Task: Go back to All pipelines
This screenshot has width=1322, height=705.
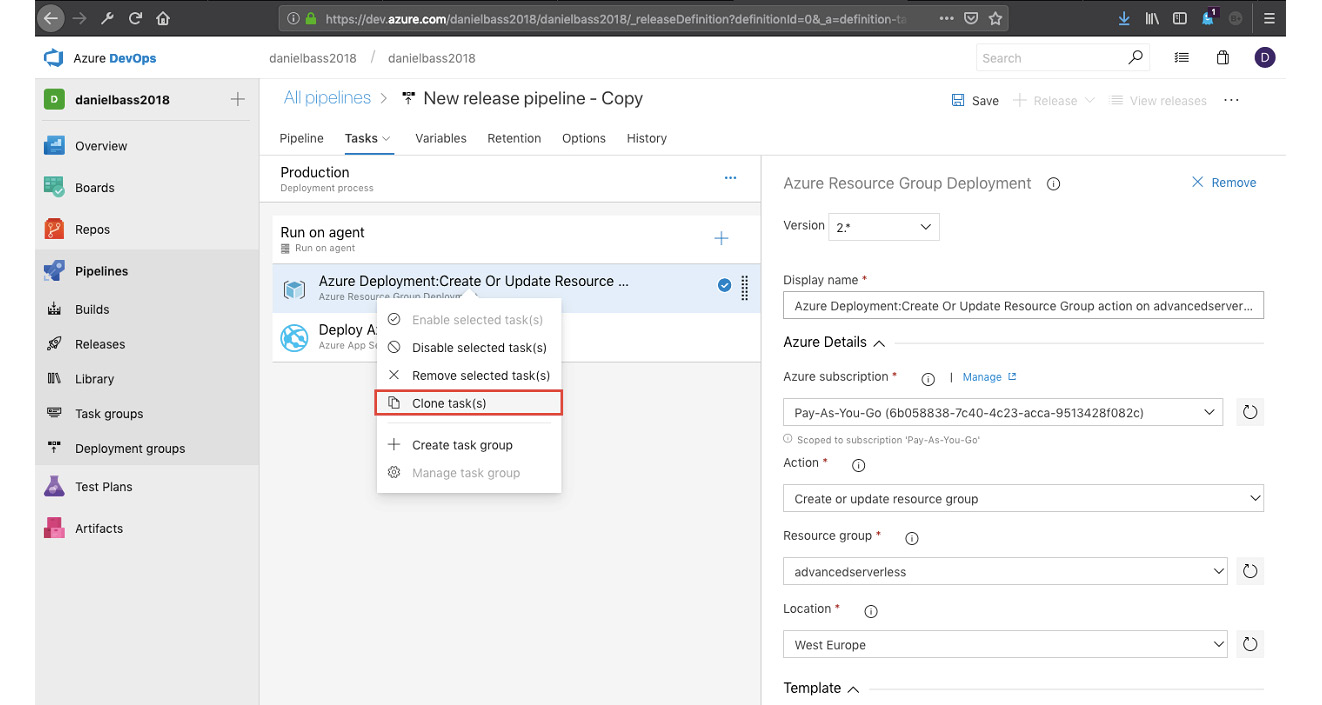Action: (x=327, y=98)
